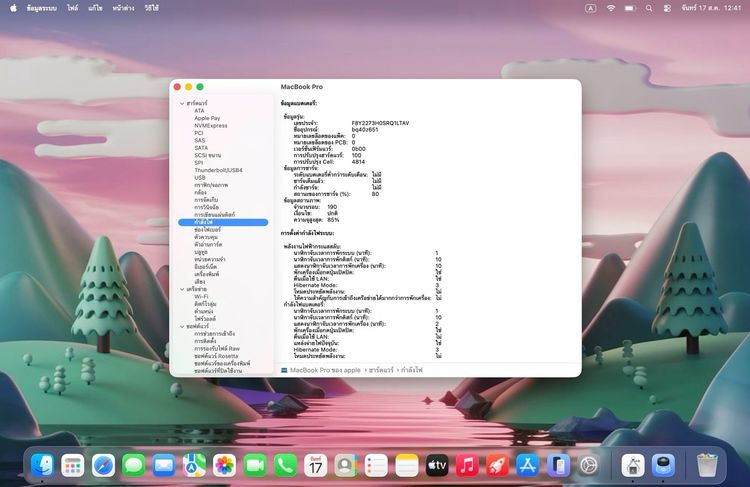Viewport: 750px width, 487px height.
Task: Click ฮาร์ดแวร์ in bottom path bar
Action: (x=381, y=370)
